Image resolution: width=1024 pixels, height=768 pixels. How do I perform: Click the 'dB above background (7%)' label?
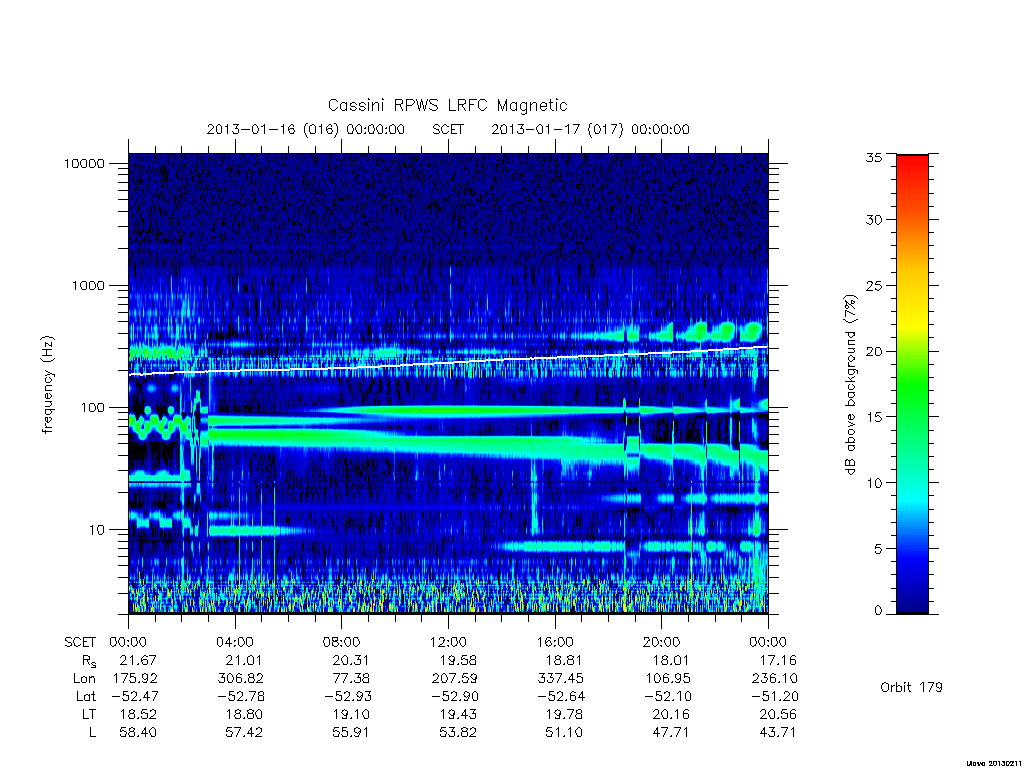coord(850,385)
